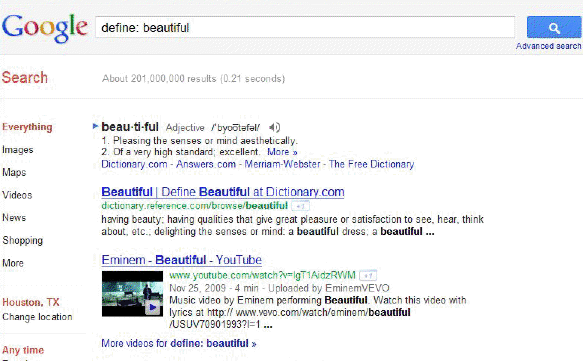This screenshot has height=361, width=583.
Task: Open 'Beautiful | Define Beautiful at Dictionary.com' result
Action: (223, 192)
